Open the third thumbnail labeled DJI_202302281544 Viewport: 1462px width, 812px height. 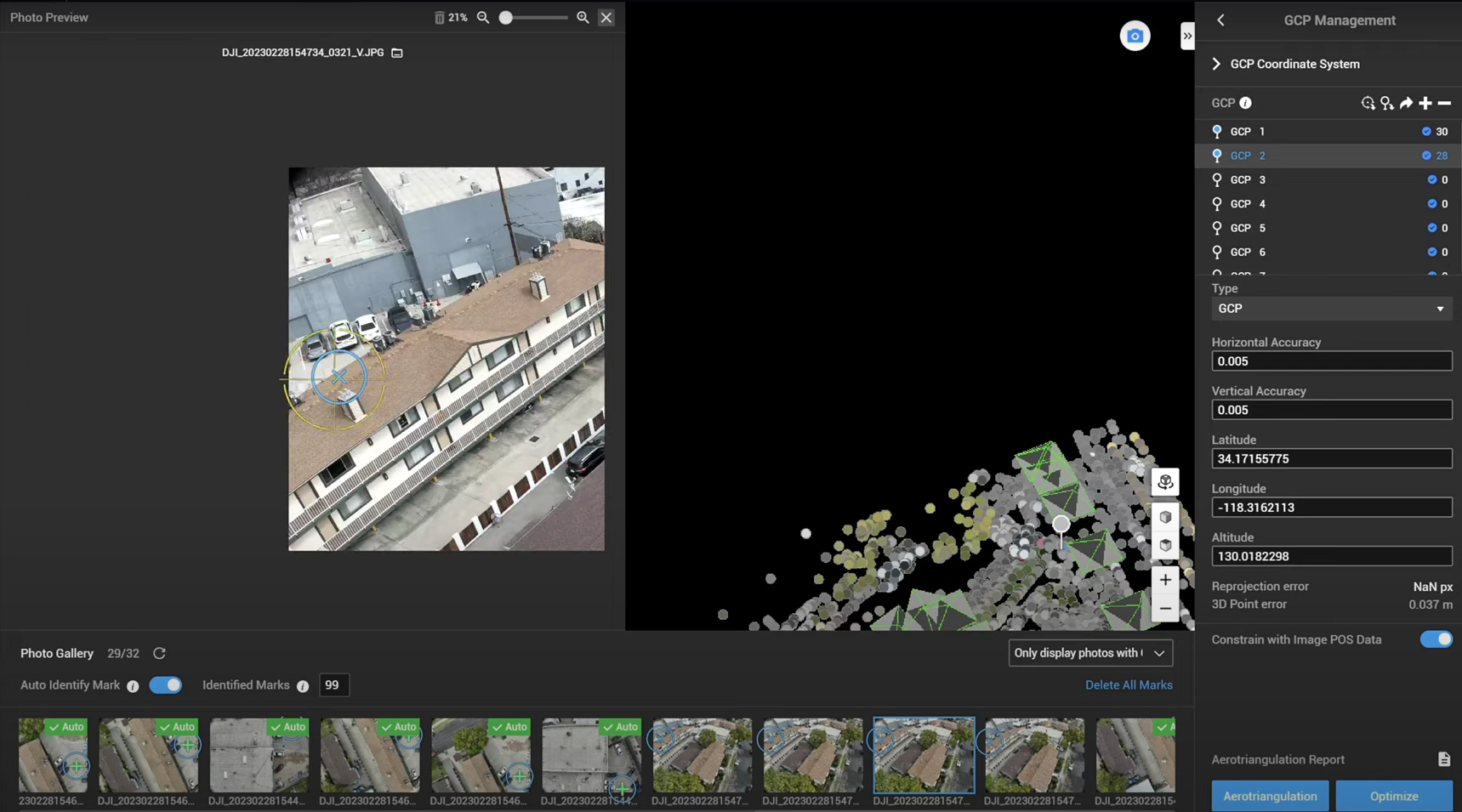click(259, 755)
